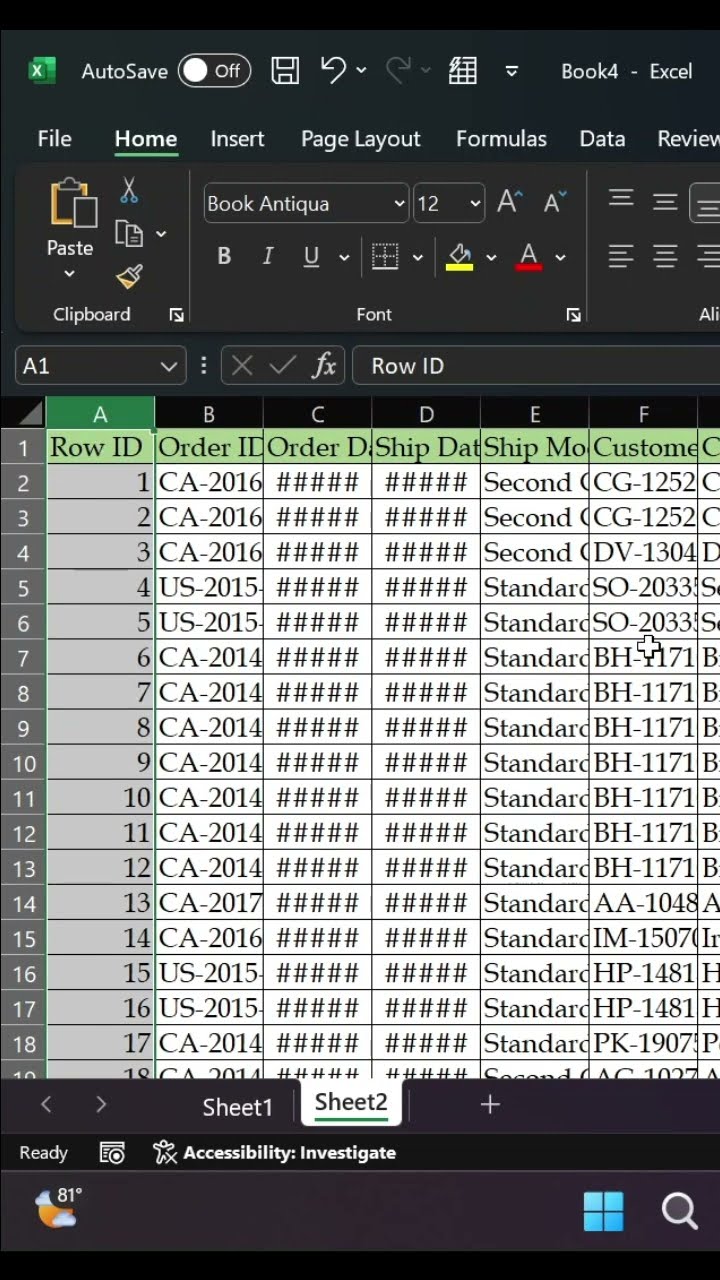720x1280 pixels.
Task: Click the table form icon in Quick Access
Action: (462, 70)
